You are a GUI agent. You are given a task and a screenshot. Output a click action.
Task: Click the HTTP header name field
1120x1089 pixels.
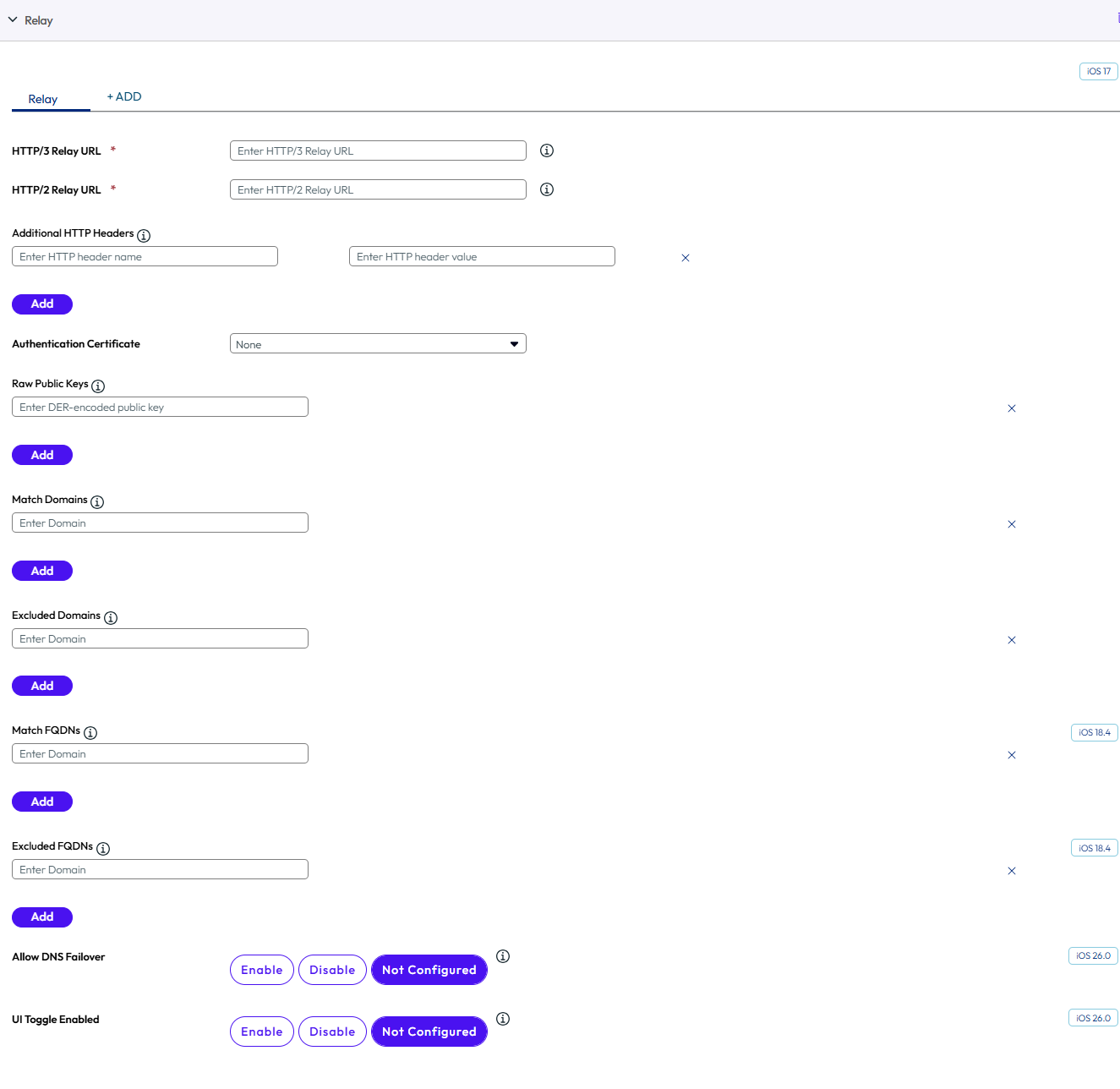tap(145, 256)
